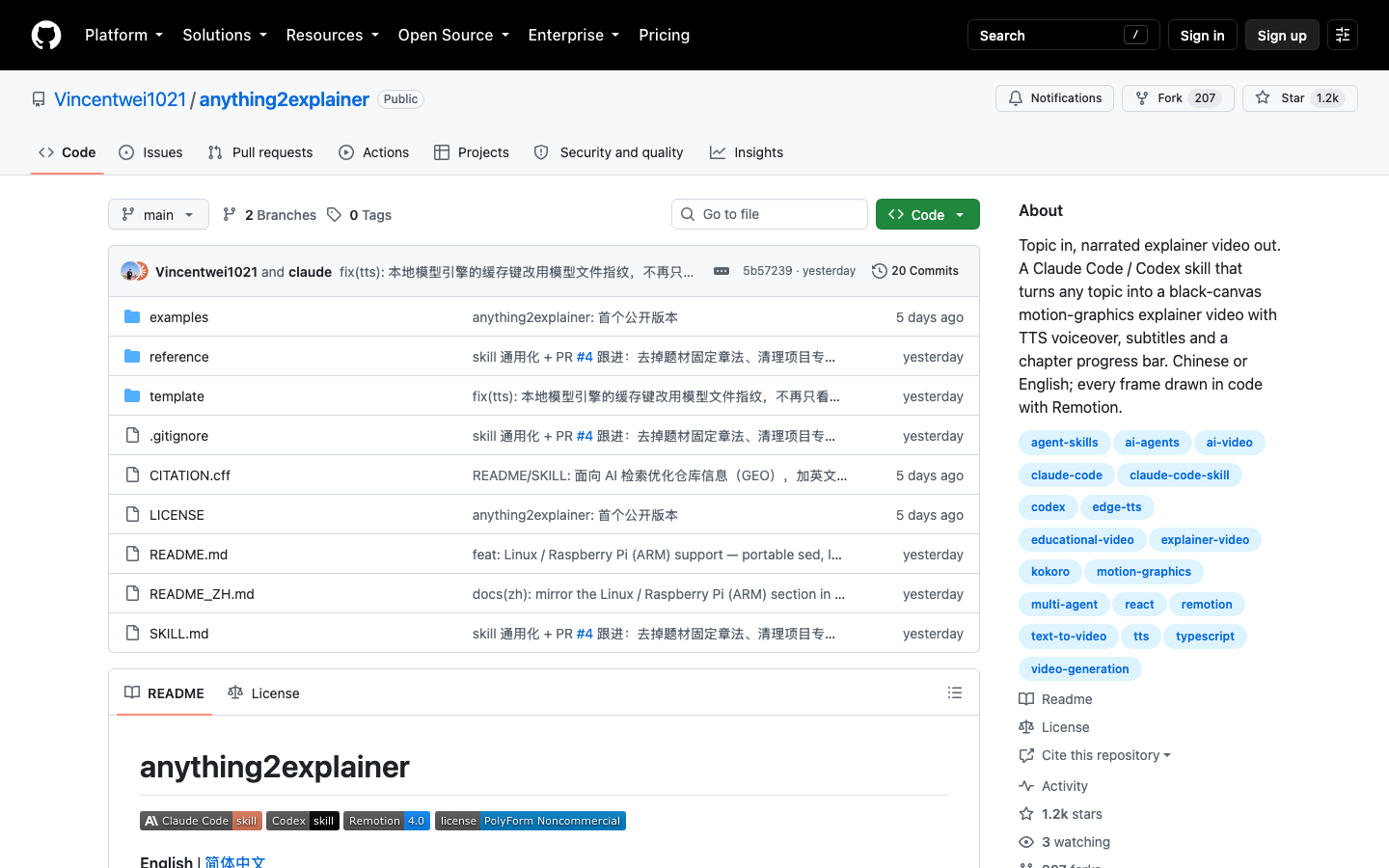
Task: Click the commit details ellipsis icon
Action: click(722, 271)
